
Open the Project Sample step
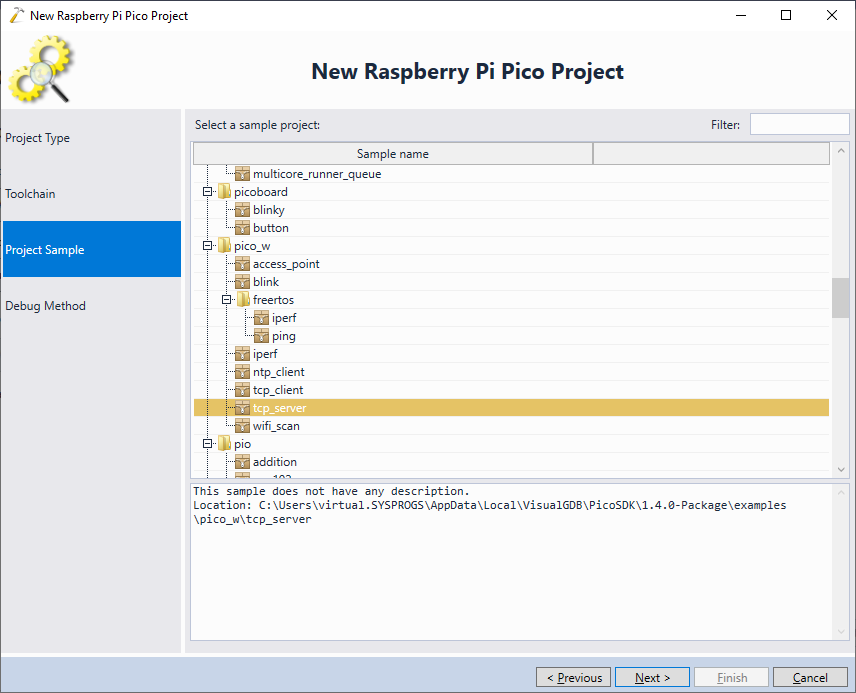coord(92,250)
